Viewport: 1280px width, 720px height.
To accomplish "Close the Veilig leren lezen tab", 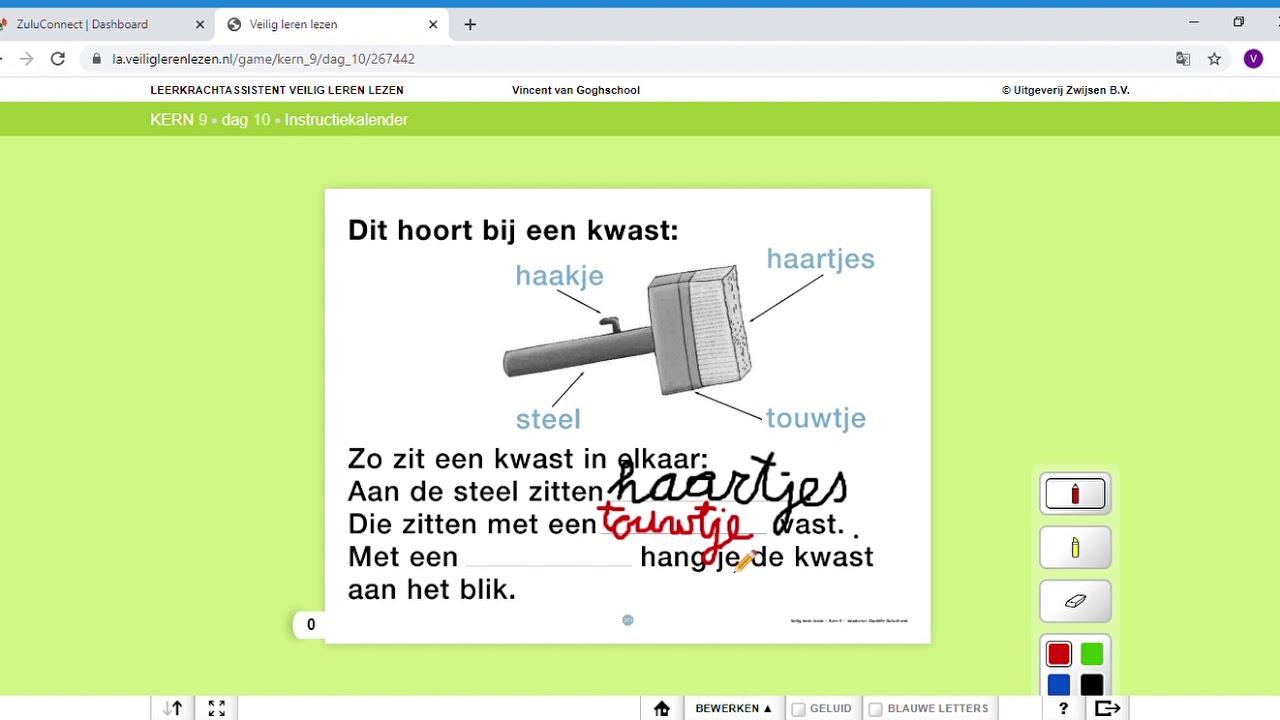I will coord(433,24).
